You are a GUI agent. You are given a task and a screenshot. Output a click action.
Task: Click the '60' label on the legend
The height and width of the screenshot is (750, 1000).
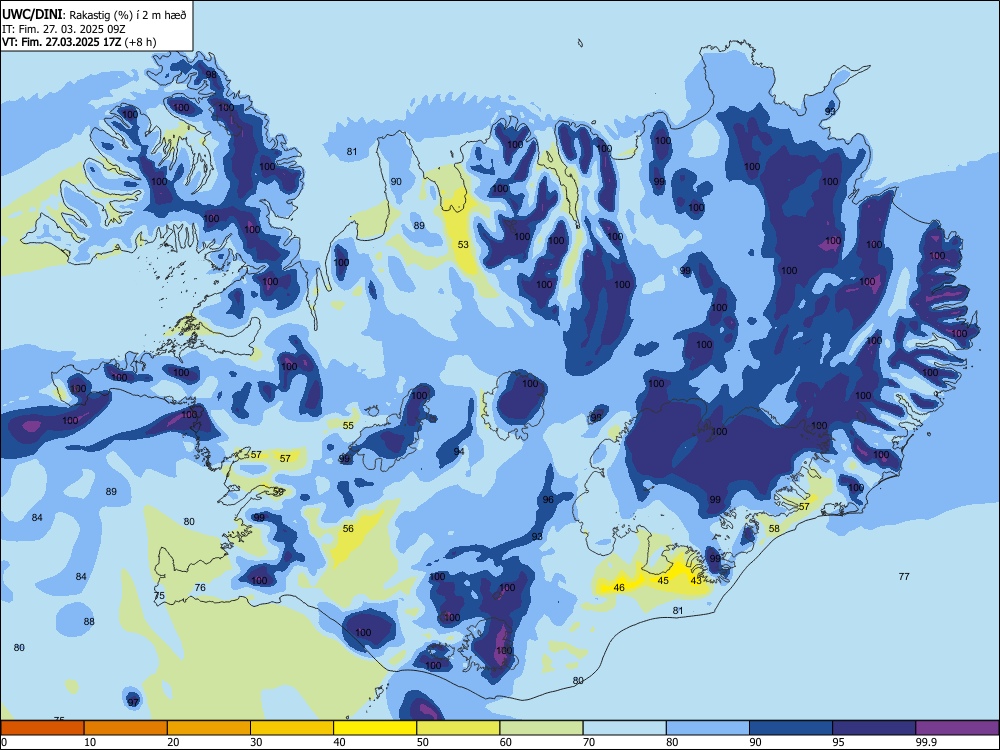506,742
